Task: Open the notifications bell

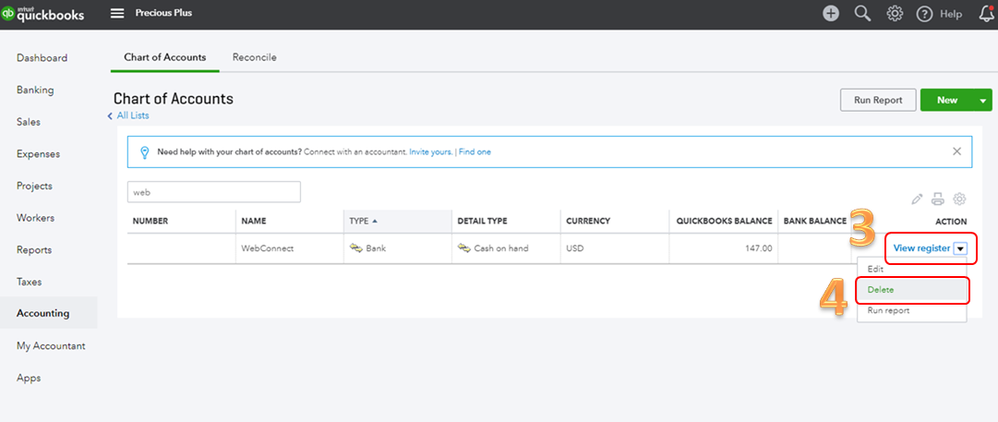Action: click(986, 14)
